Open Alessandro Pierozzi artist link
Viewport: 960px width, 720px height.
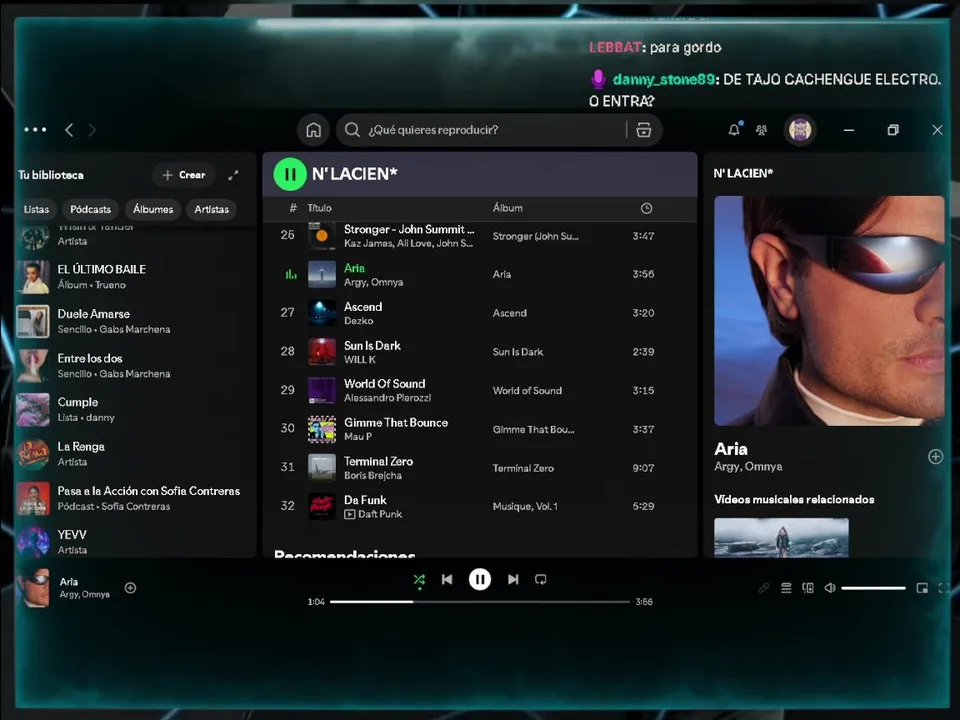(388, 398)
